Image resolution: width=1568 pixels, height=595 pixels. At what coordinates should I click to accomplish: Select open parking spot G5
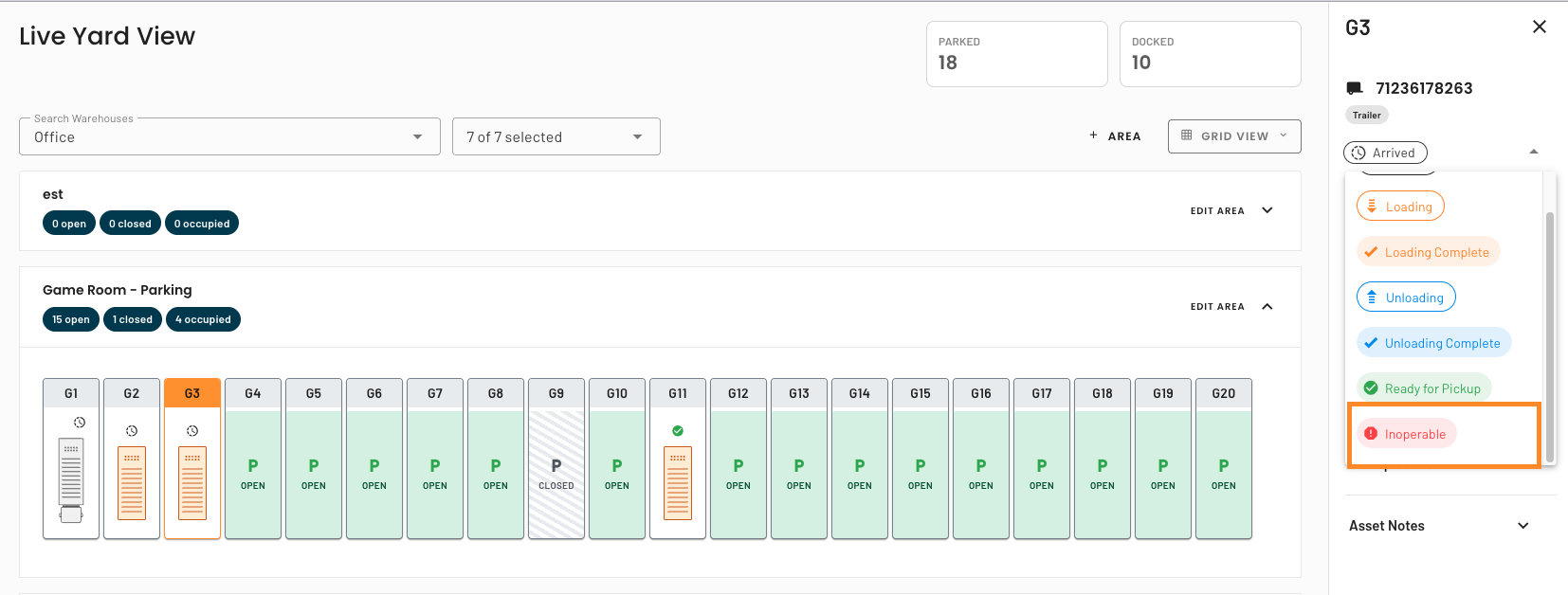click(314, 459)
